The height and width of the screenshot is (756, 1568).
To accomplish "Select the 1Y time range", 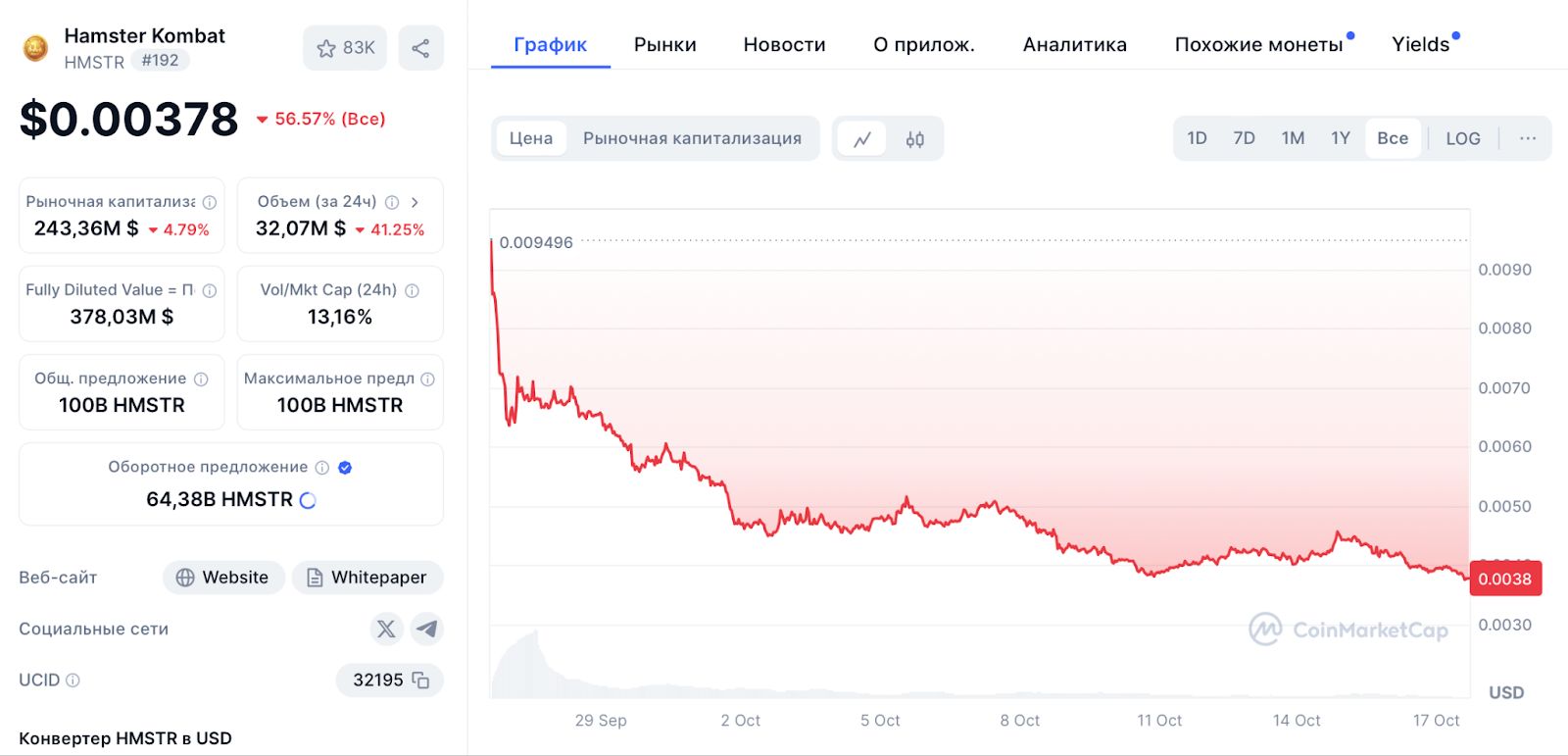I will coord(1341,138).
